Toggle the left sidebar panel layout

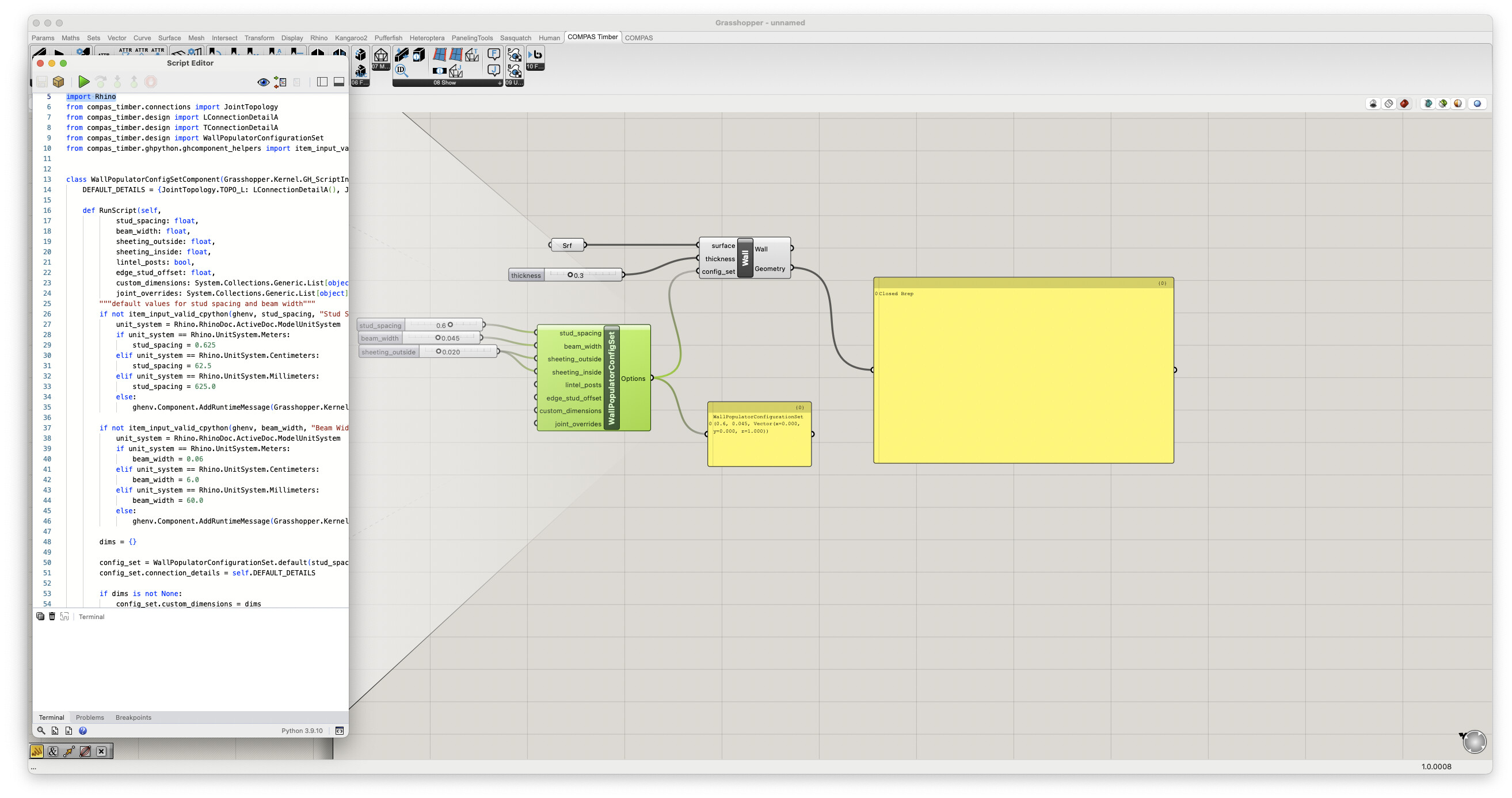322,82
